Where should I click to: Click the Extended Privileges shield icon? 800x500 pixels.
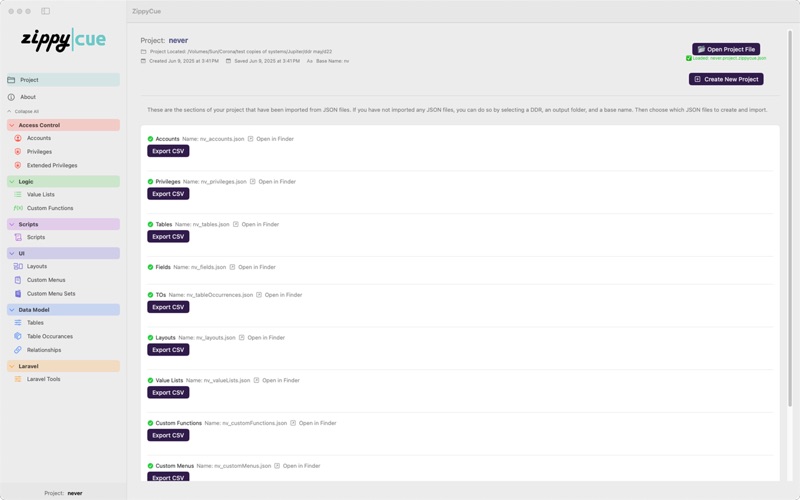[x=18, y=166]
